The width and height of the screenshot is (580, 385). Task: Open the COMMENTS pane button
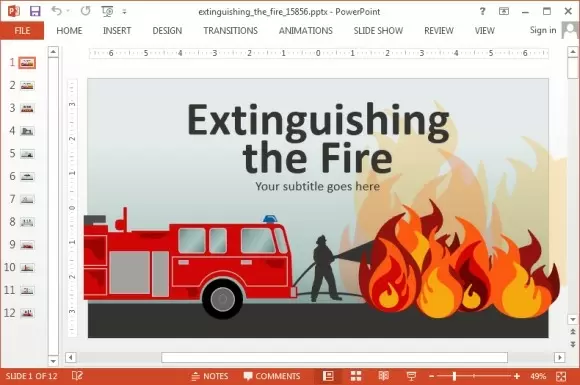(x=272, y=376)
